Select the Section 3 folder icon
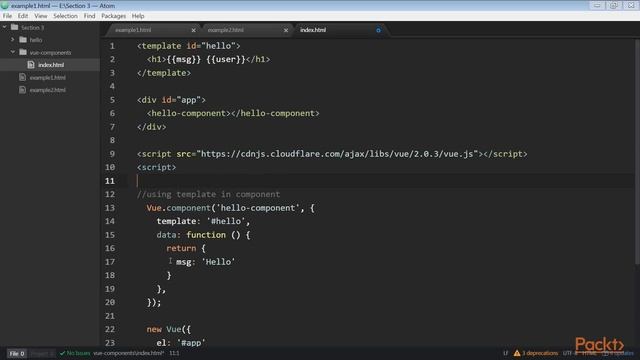The image size is (640, 360). coord(15,27)
